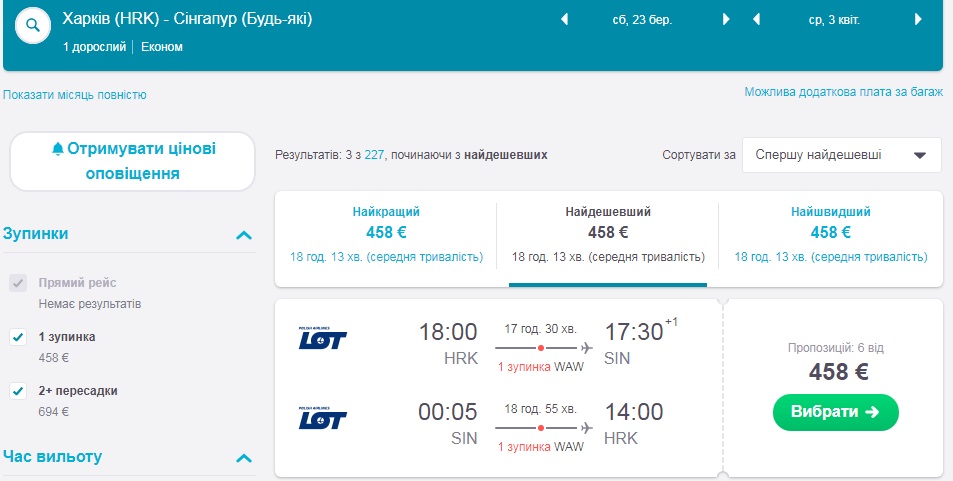Image resolution: width=953 pixels, height=481 pixels.
Task: Uncheck the 1 зупинка filter
Action: 17,337
